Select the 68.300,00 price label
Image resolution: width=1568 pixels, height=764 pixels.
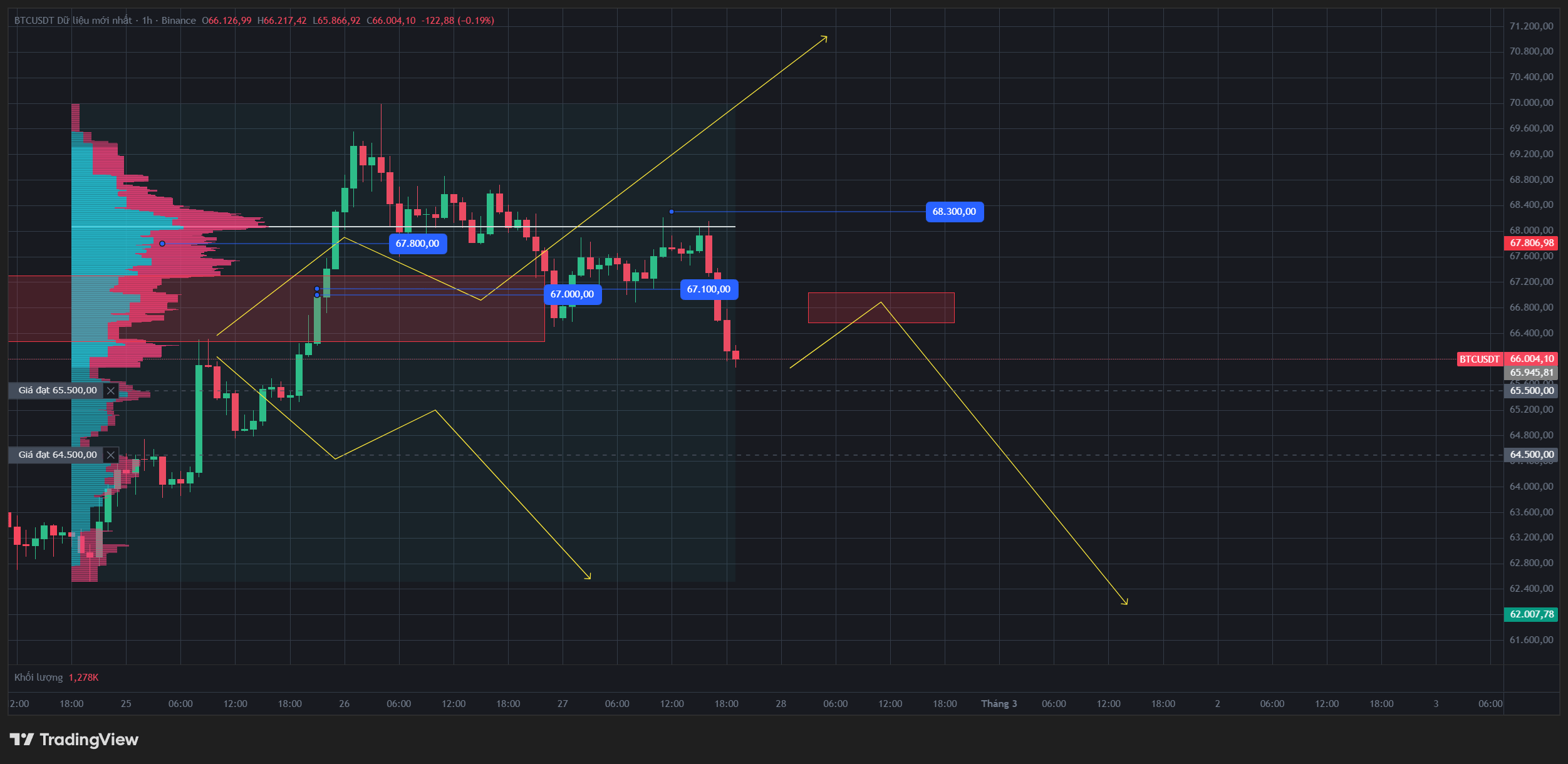coord(954,212)
